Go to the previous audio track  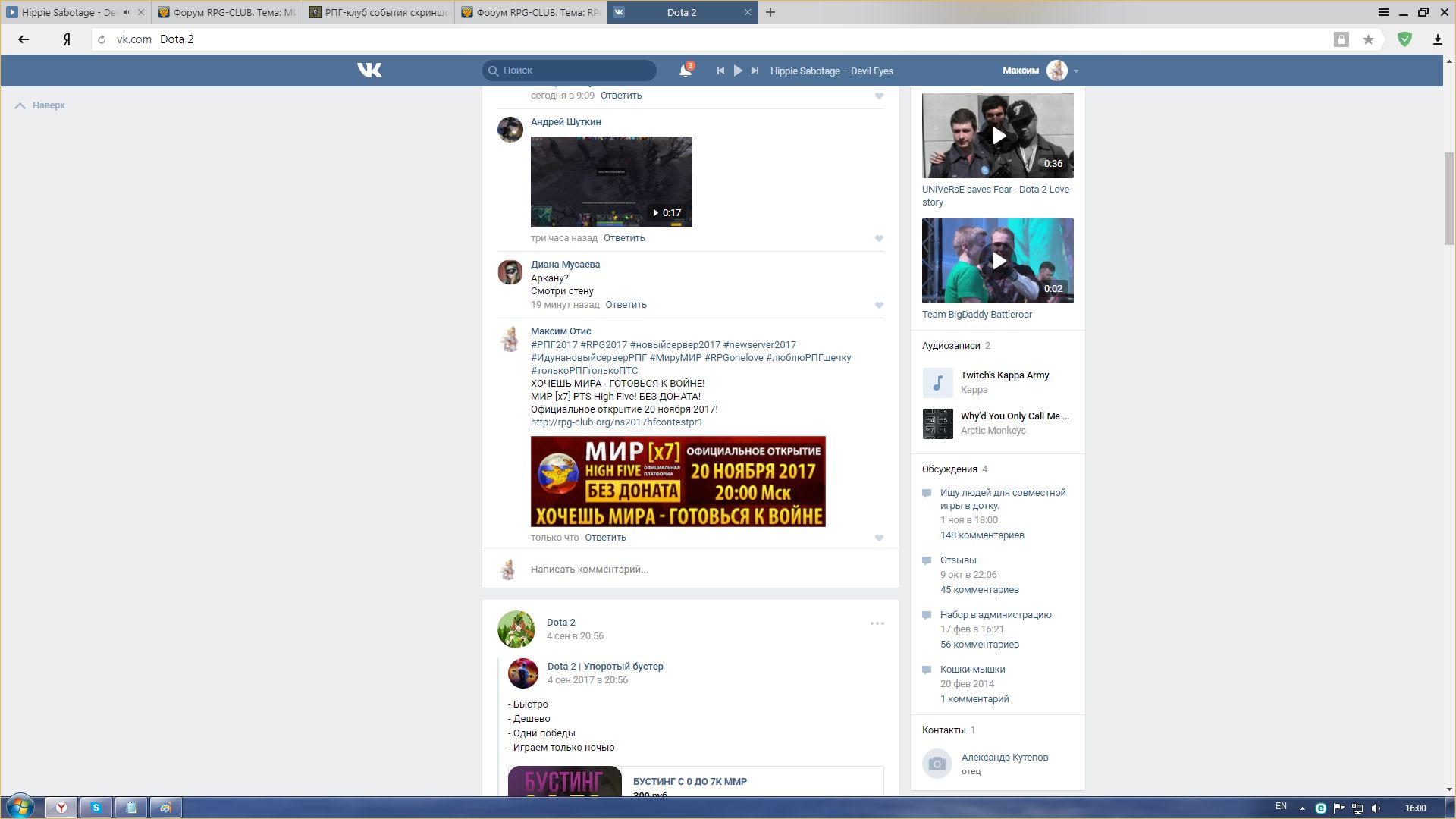[x=720, y=71]
